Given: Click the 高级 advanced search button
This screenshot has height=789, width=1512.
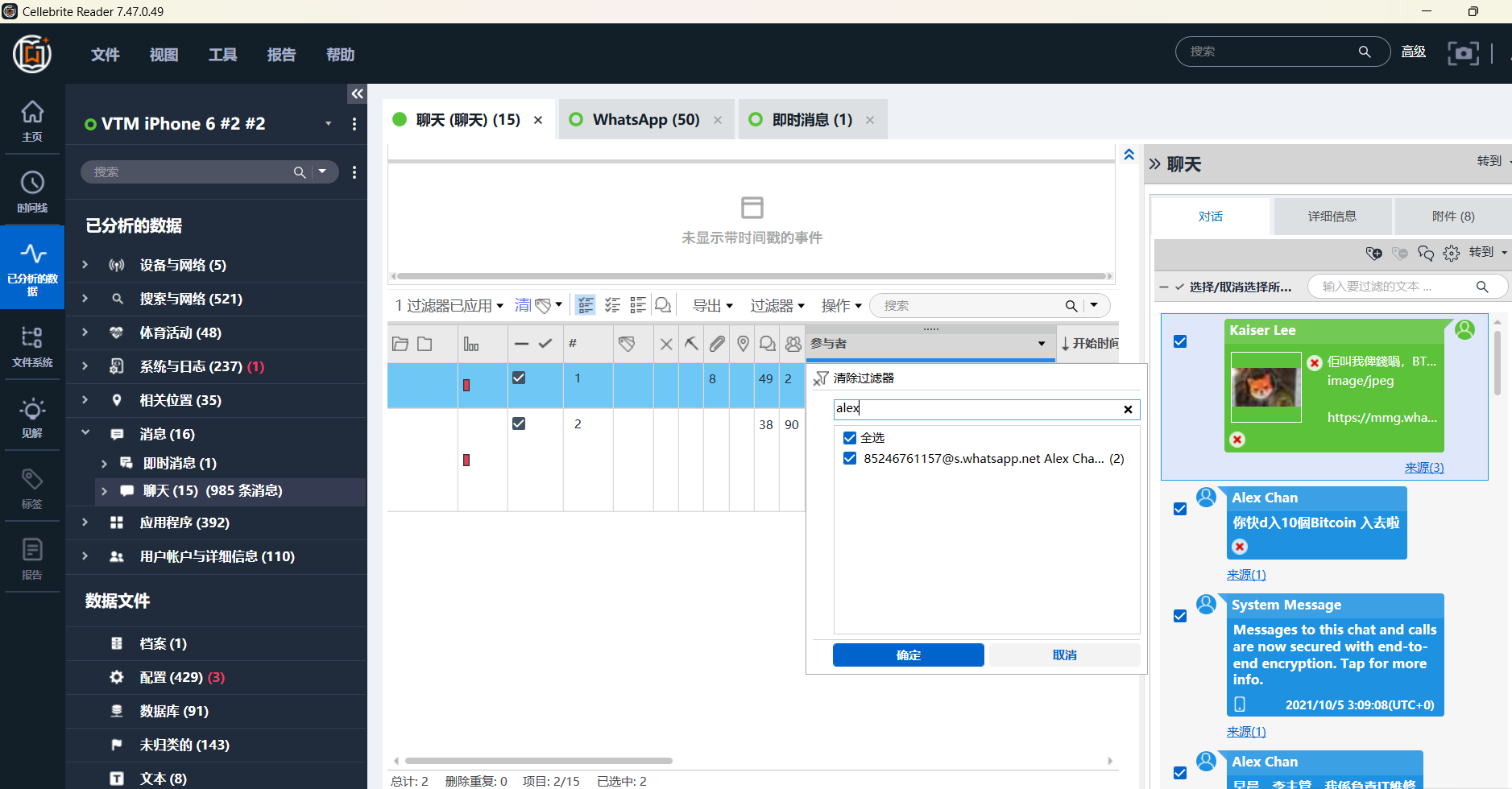Looking at the screenshot, I should pyautogui.click(x=1414, y=52).
